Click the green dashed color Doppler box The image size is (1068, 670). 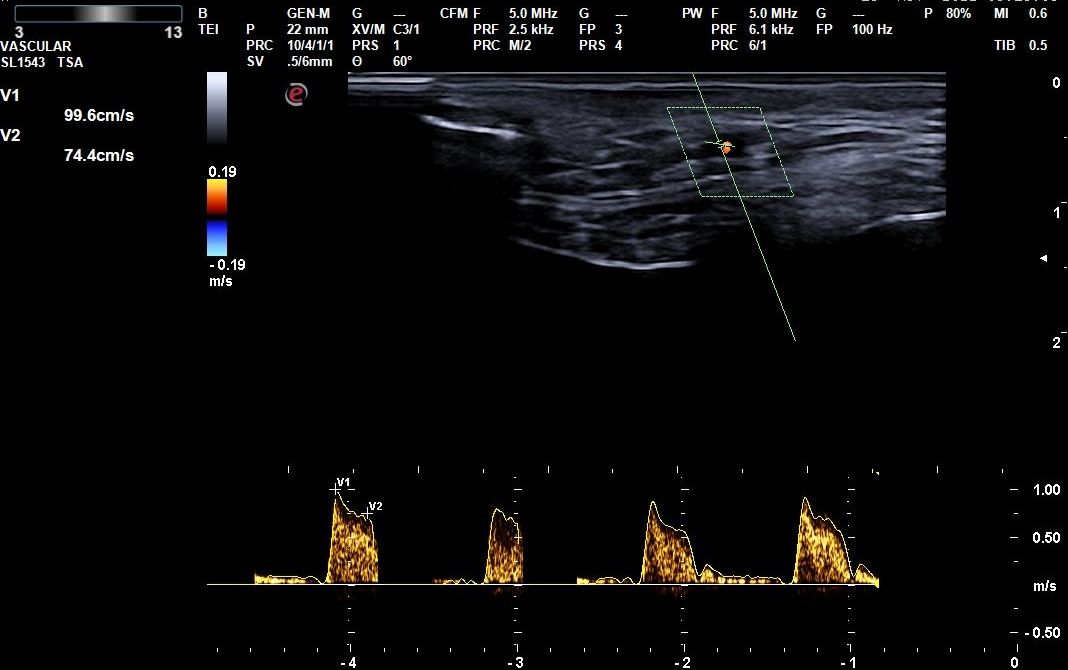click(x=730, y=152)
